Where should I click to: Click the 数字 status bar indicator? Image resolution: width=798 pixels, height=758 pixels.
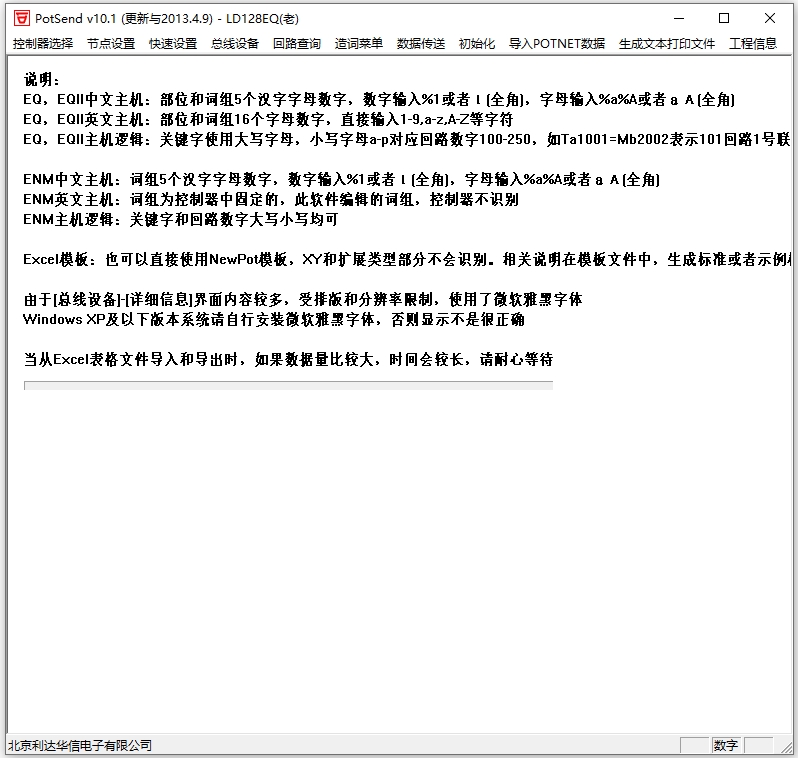(726, 745)
